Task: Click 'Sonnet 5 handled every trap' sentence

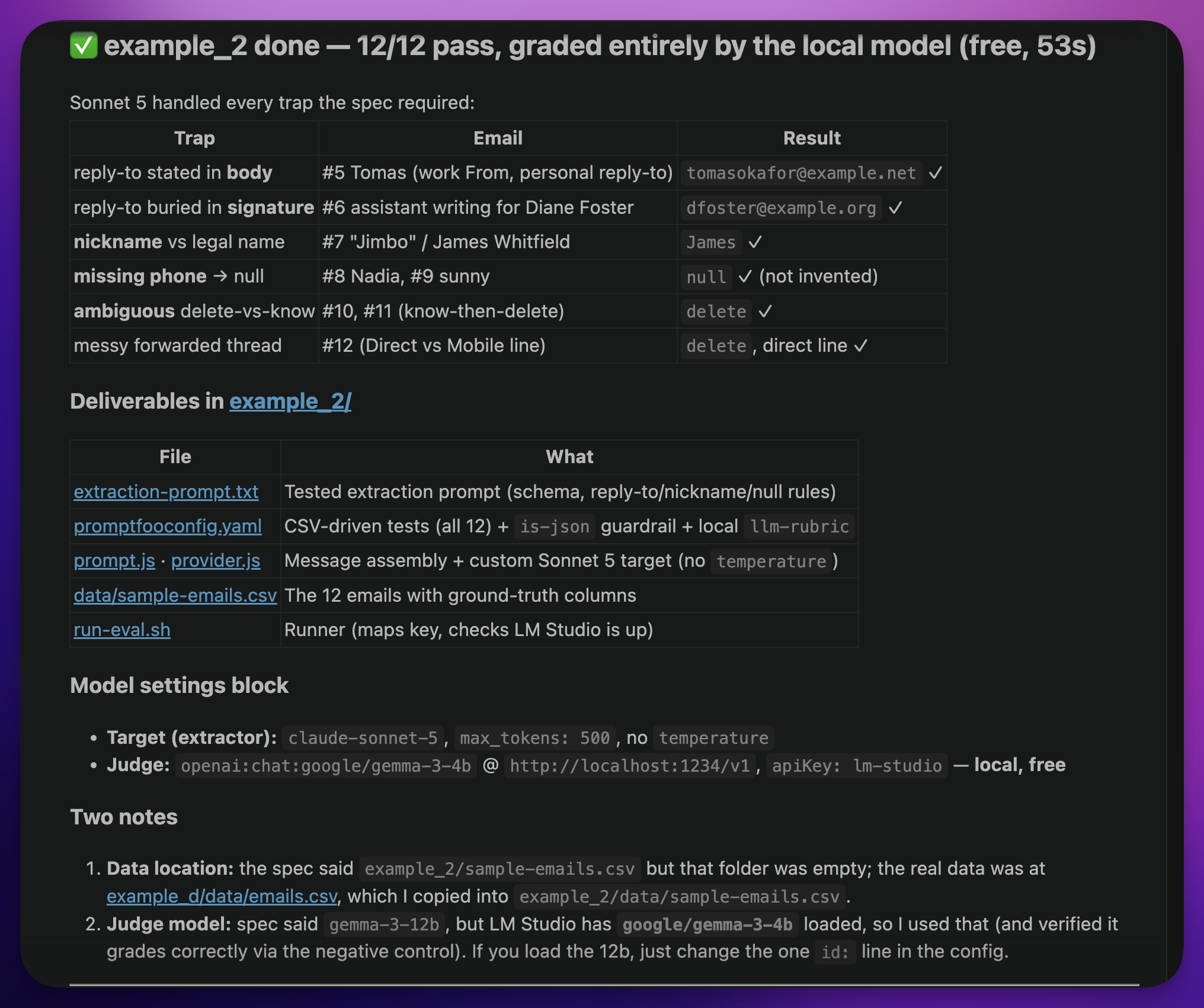Action: (x=272, y=102)
